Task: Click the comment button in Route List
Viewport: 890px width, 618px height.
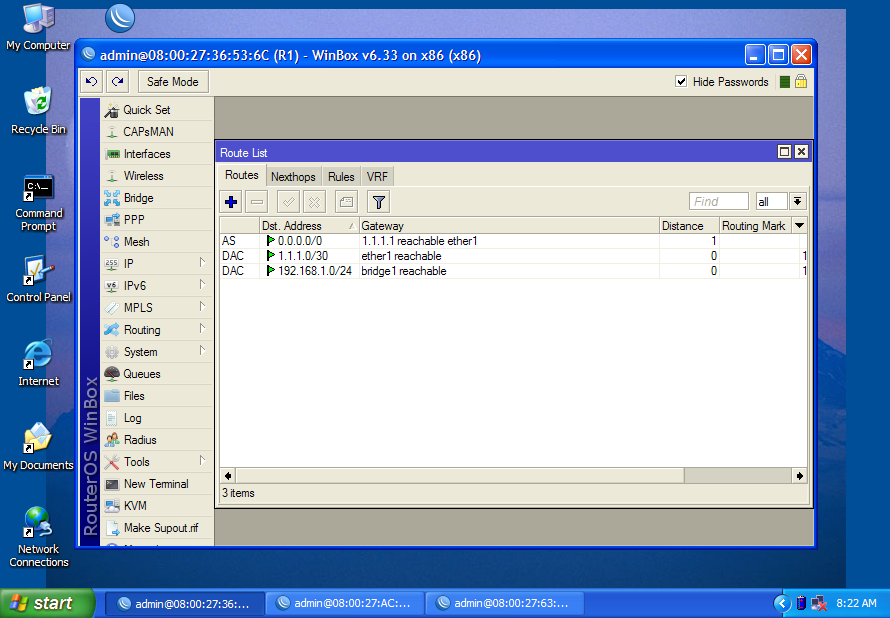Action: coord(346,201)
